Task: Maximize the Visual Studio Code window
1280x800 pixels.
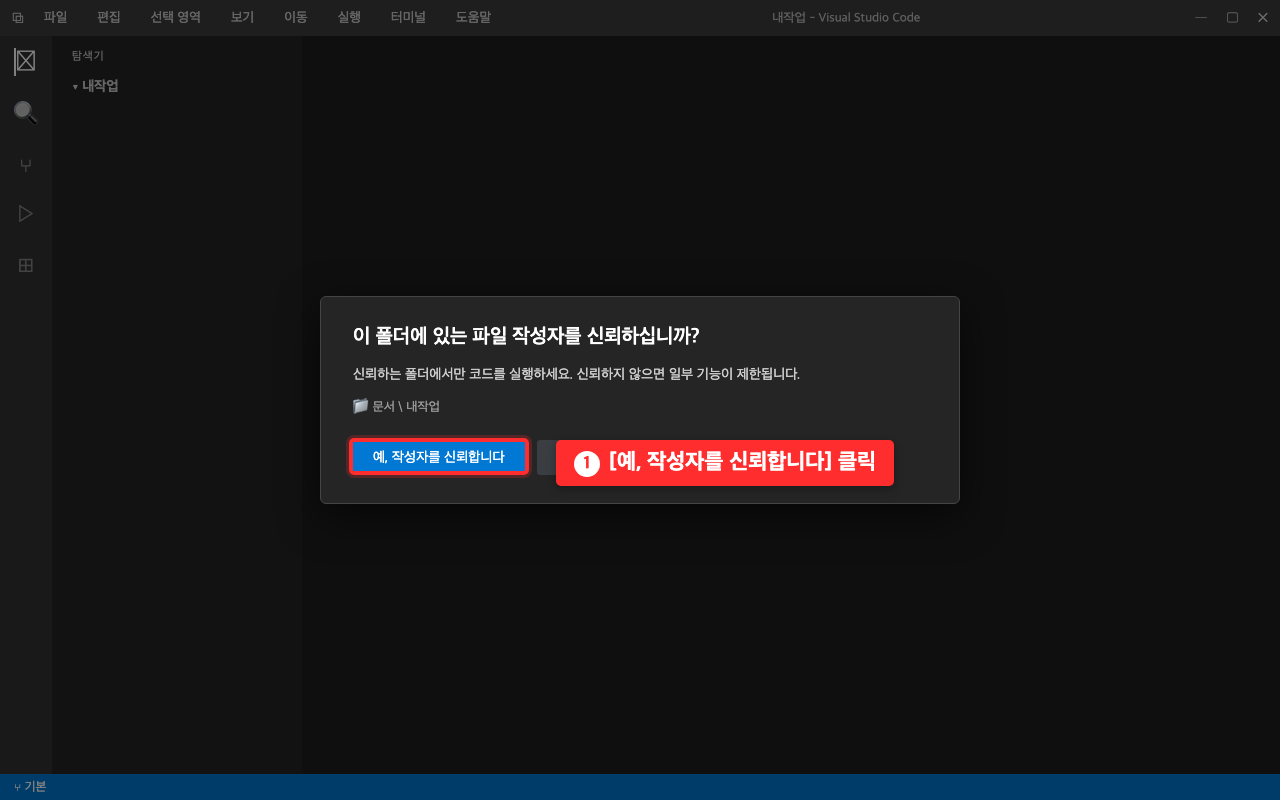Action: 1232,17
